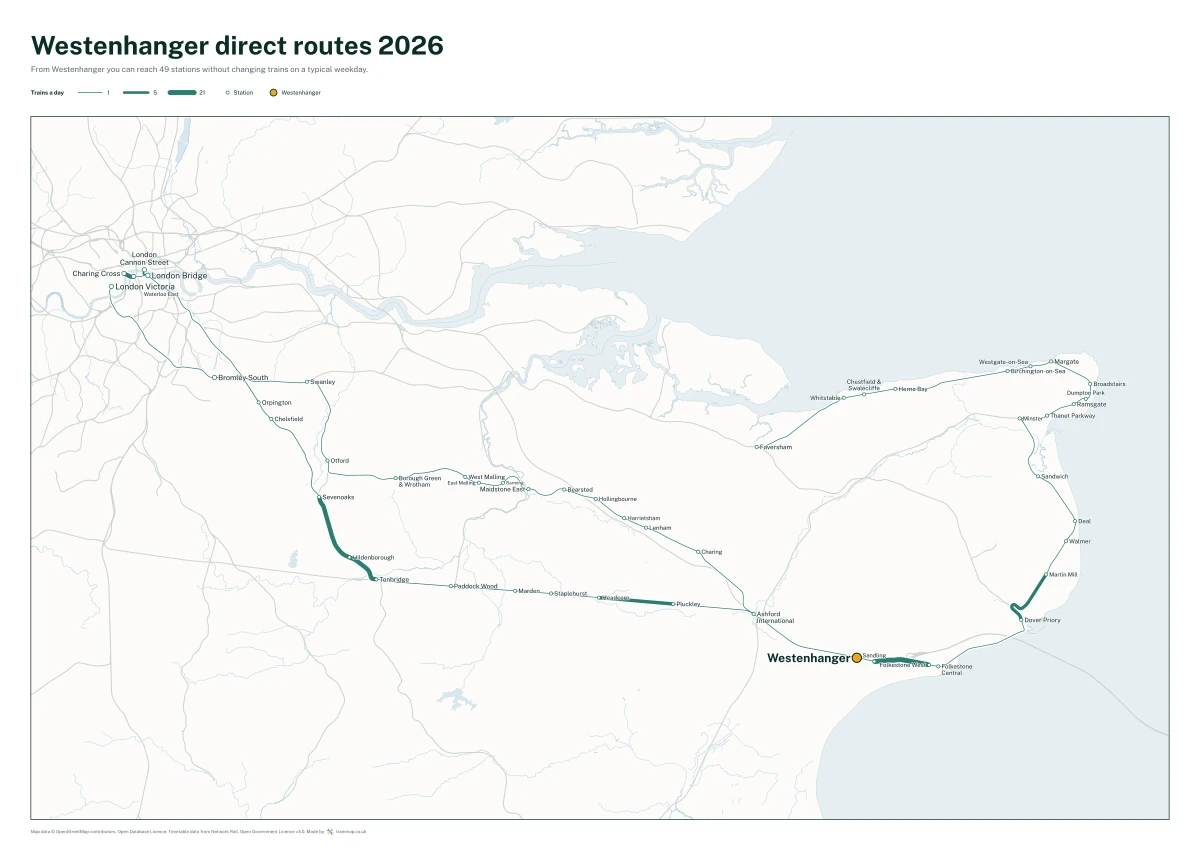1200x858 pixels.
Task: Select the London Bridge station label
Action: point(179,275)
